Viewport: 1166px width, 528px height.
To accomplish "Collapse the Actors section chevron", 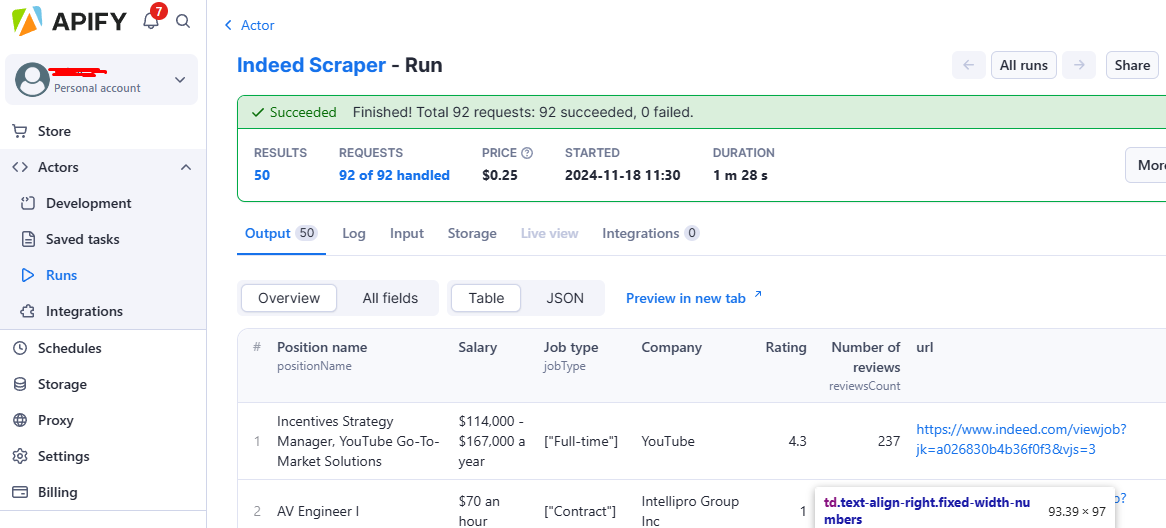I will [x=186, y=167].
